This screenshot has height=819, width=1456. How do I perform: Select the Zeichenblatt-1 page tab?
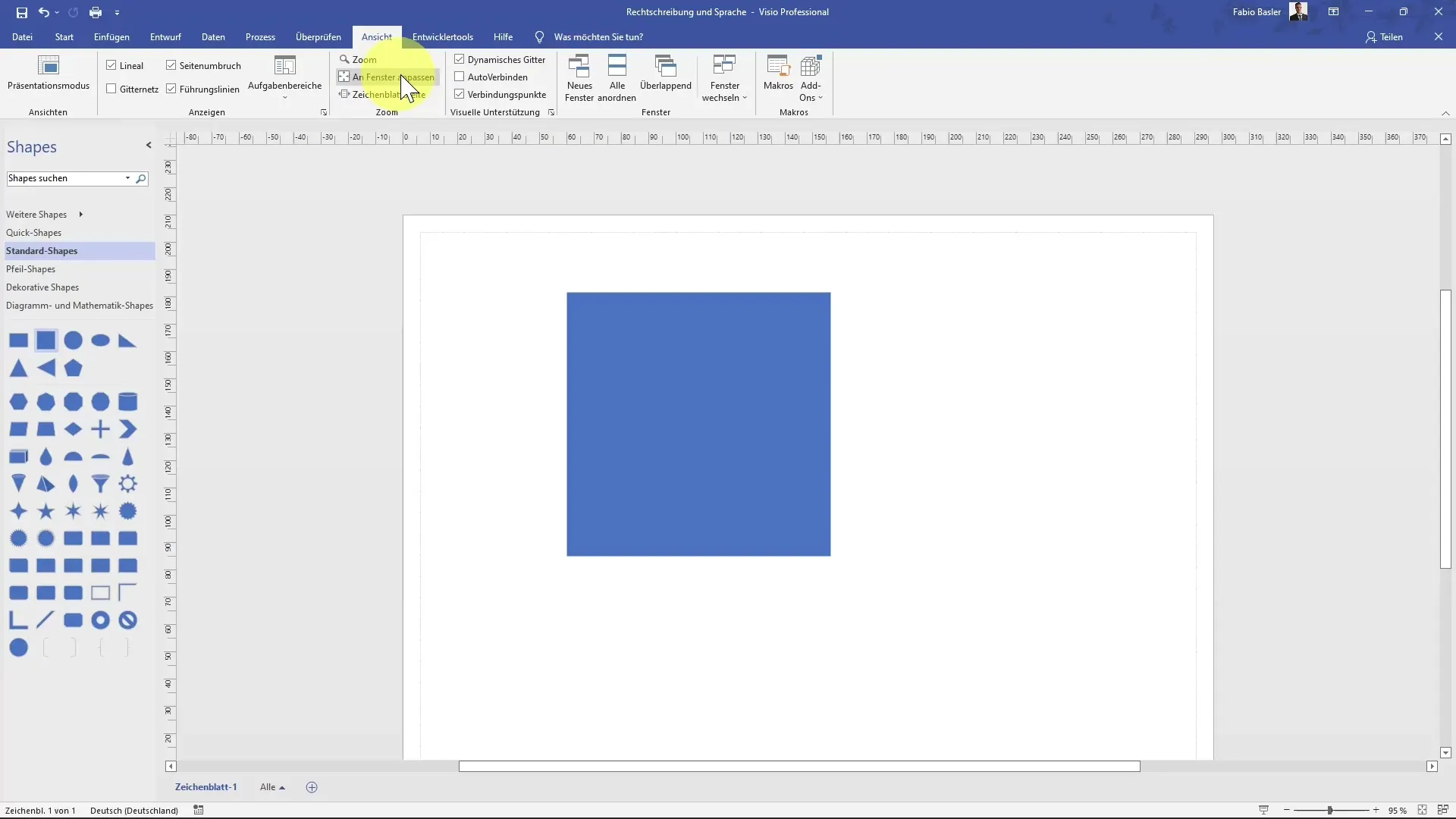pyautogui.click(x=206, y=787)
